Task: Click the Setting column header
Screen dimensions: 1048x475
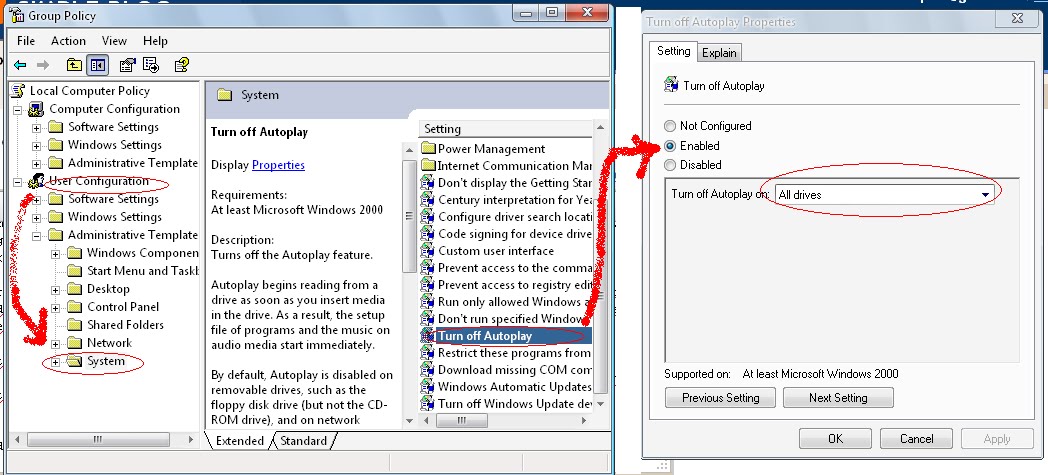Action: 506,129
